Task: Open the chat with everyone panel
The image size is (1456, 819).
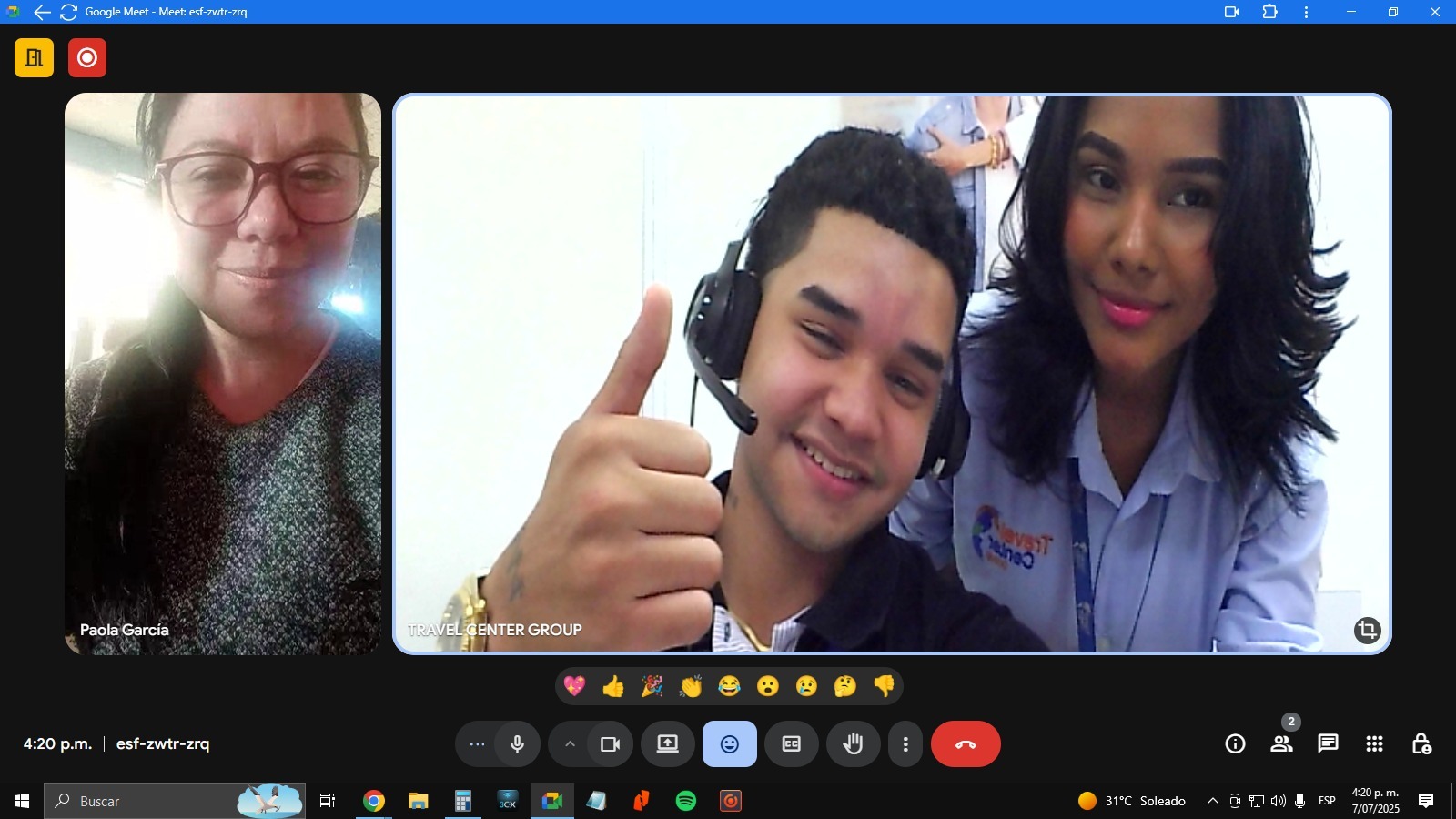Action: [x=1328, y=744]
